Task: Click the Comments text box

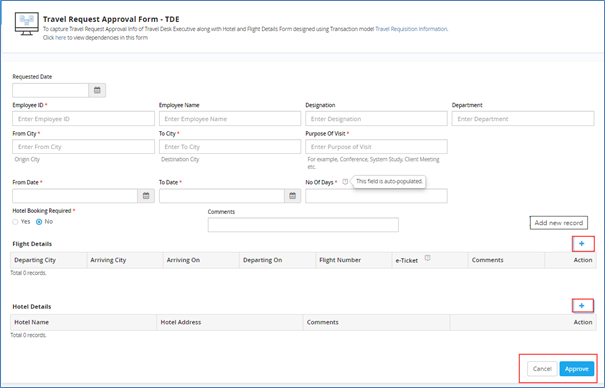Action: 303,225
